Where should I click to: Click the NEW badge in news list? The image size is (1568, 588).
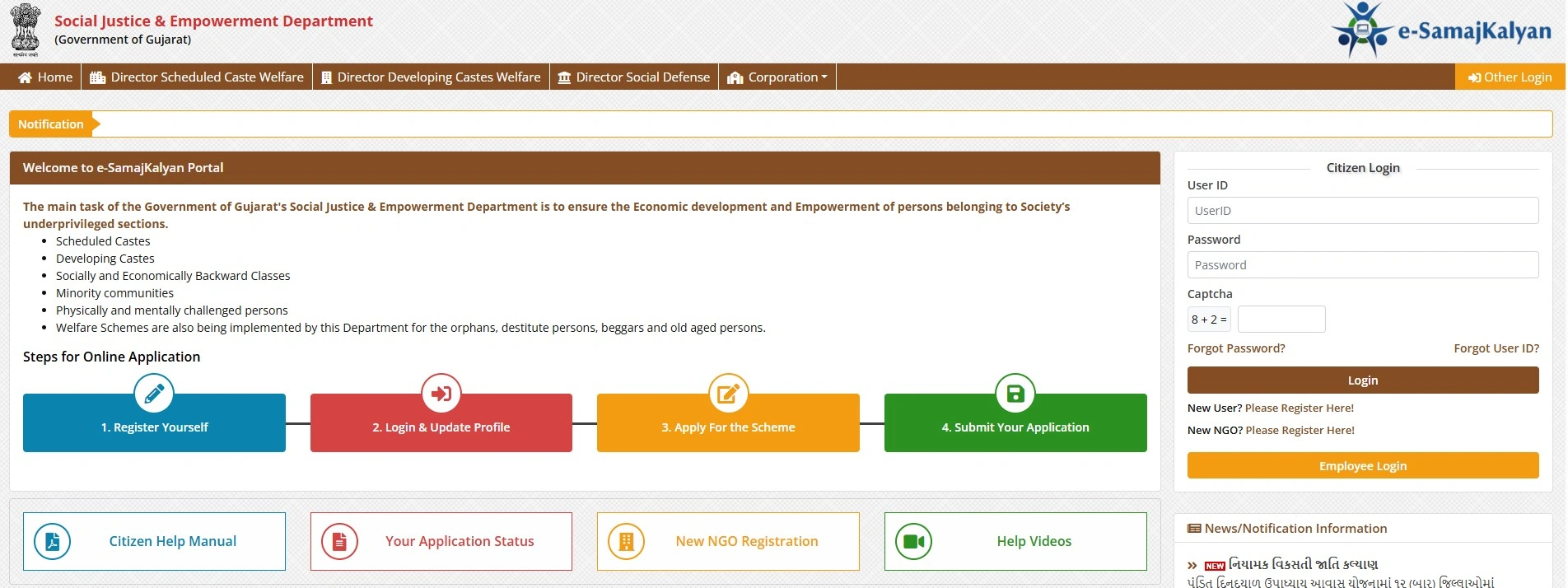click(x=1215, y=566)
